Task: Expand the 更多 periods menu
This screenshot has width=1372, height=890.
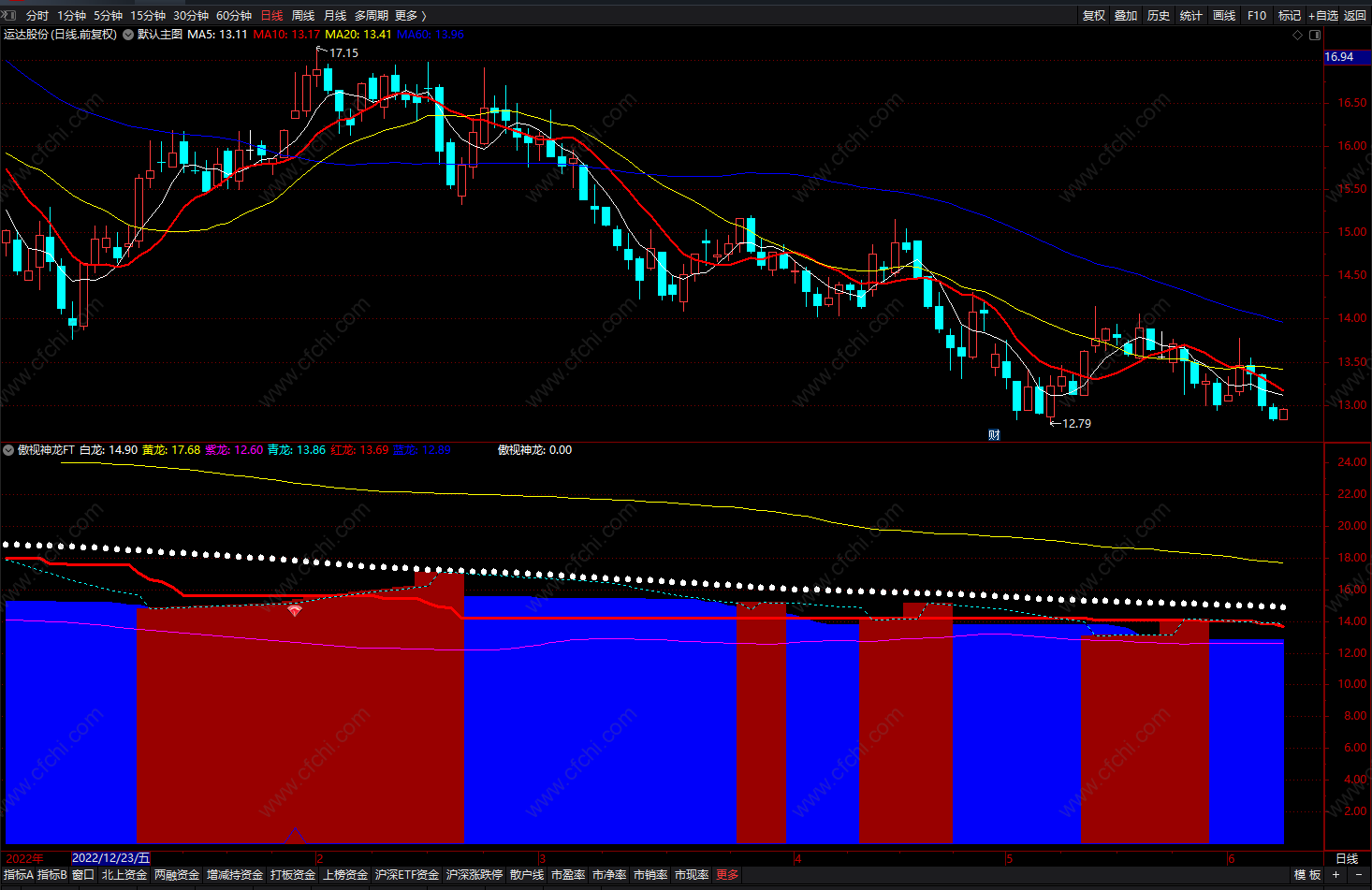Action: (x=410, y=15)
